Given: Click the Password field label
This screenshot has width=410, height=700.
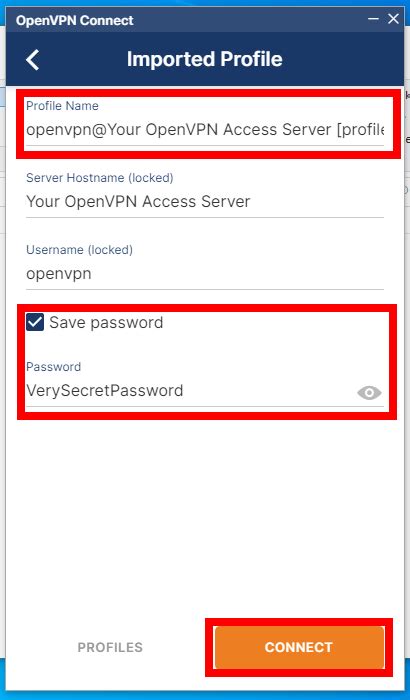Looking at the screenshot, I should click(54, 367).
